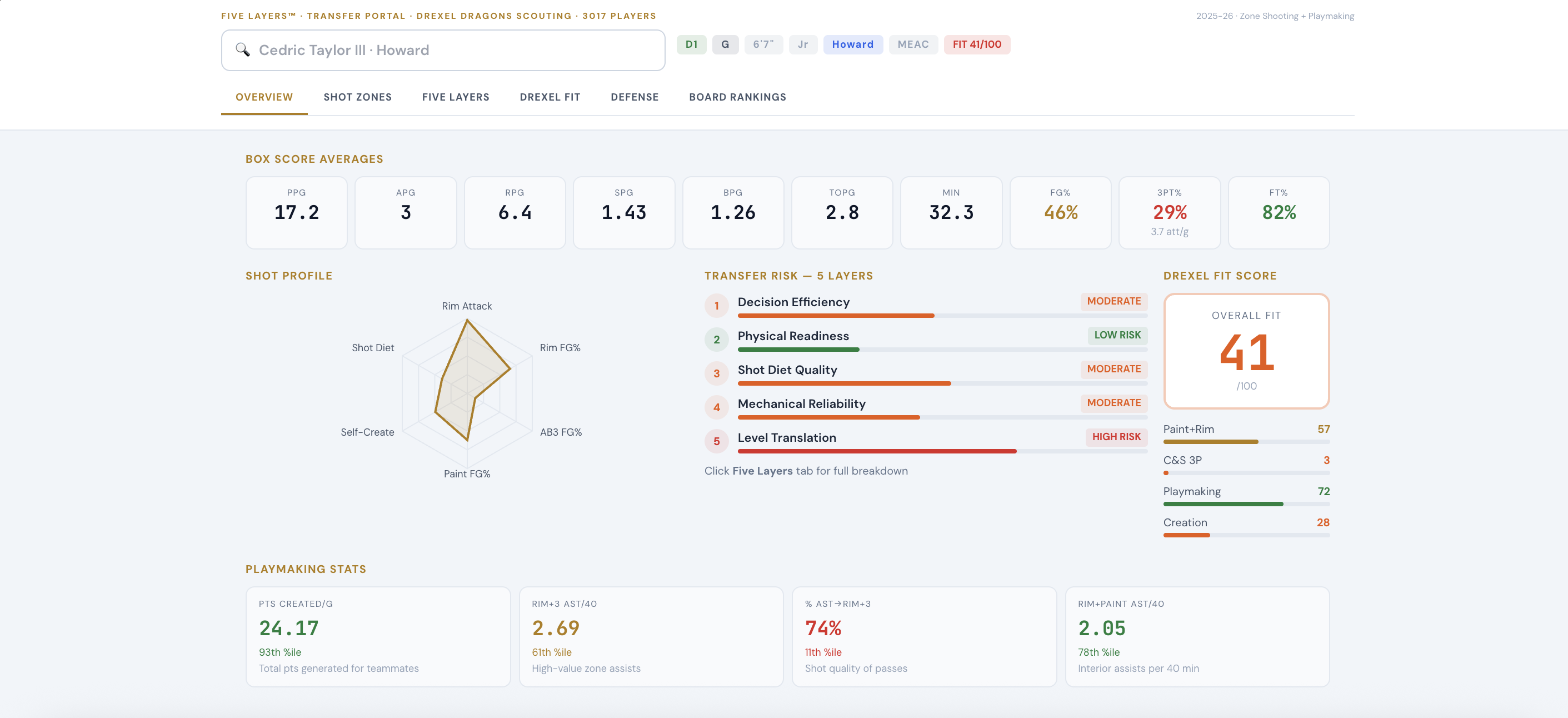Image resolution: width=1568 pixels, height=718 pixels.
Task: Click the magnifier search icon
Action: point(242,50)
